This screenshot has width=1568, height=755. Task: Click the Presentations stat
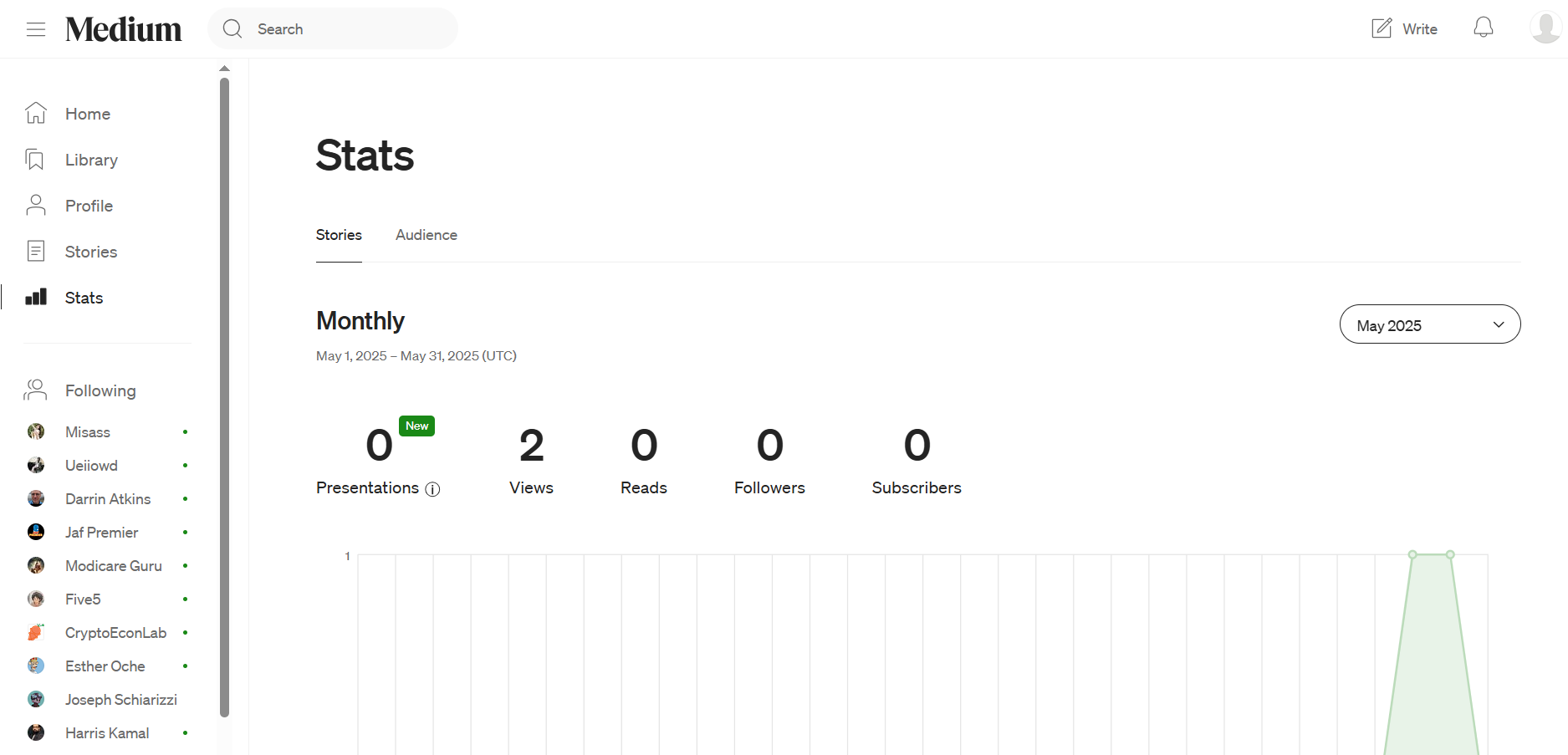(x=378, y=462)
